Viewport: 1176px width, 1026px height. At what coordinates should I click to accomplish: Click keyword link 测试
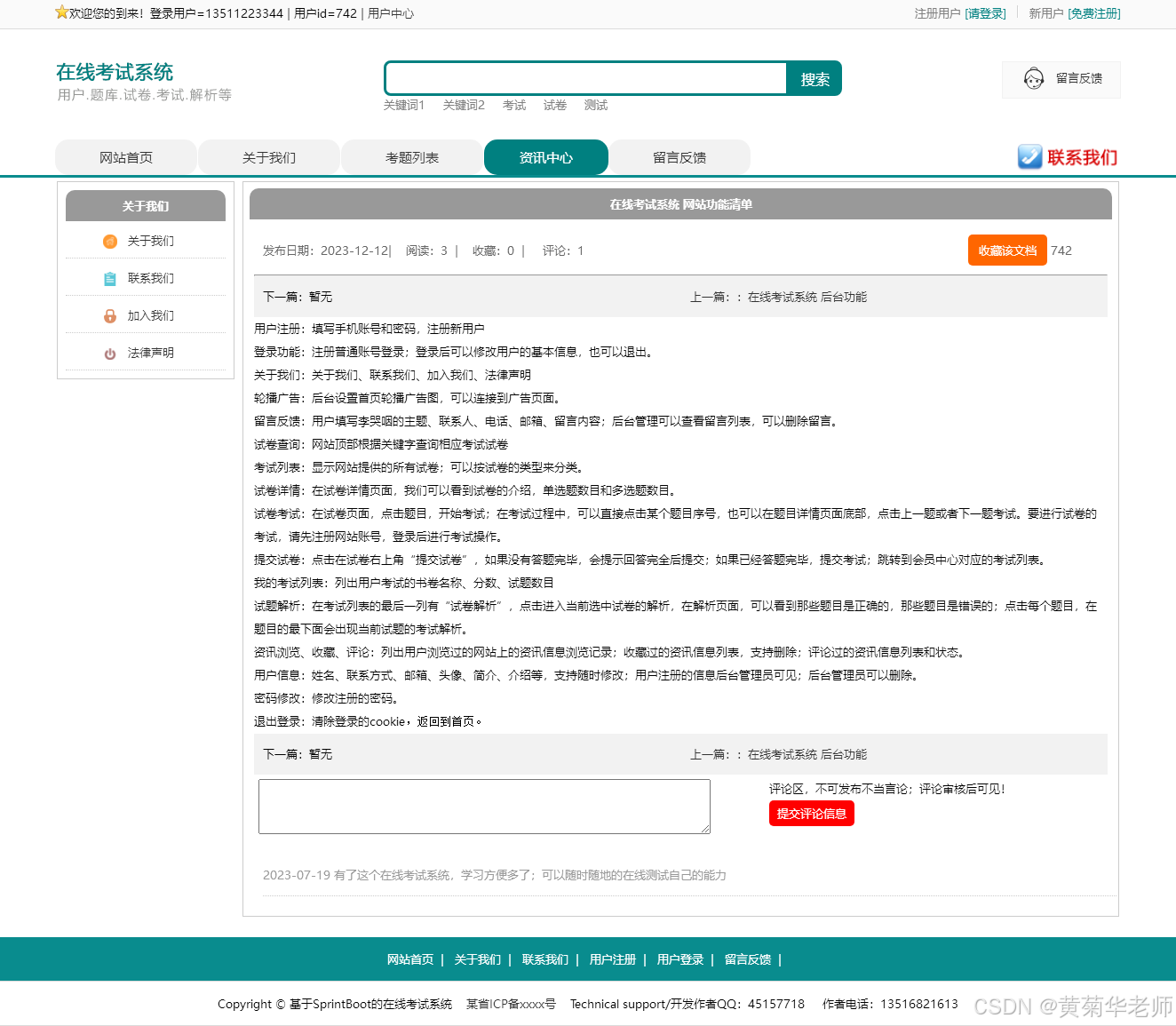tap(596, 105)
